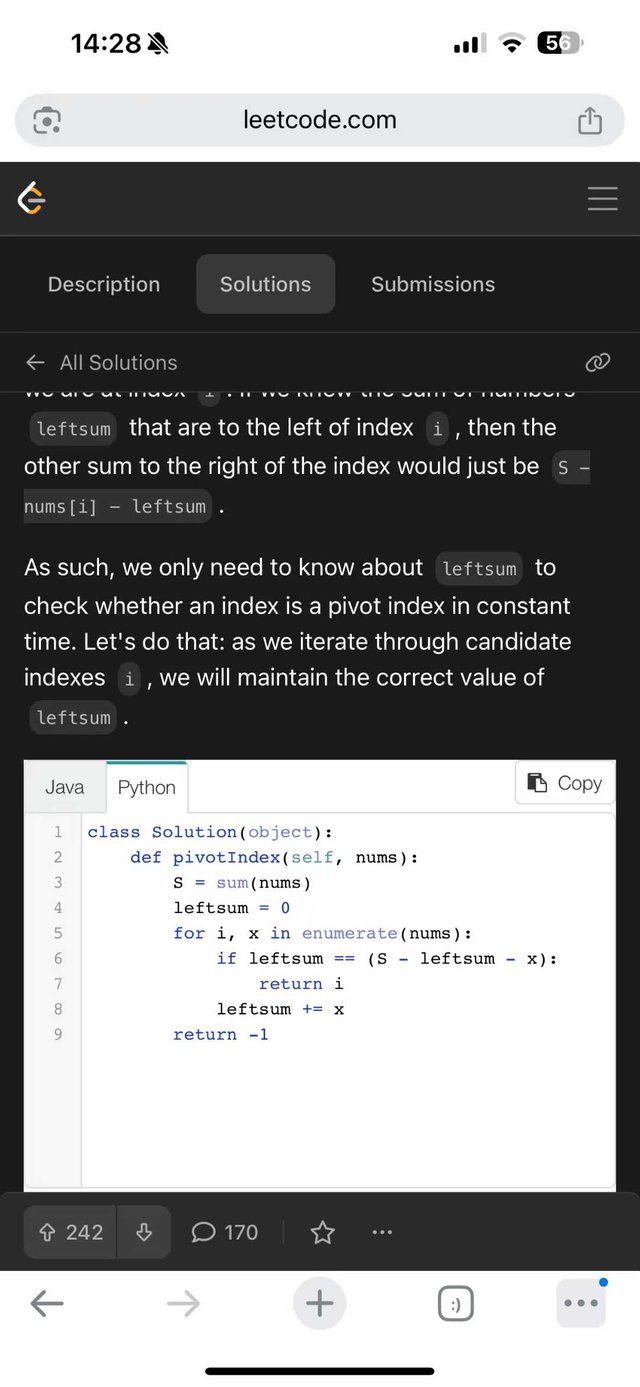Return to All Solutions list
This screenshot has width=640, height=1387.
click(x=102, y=362)
